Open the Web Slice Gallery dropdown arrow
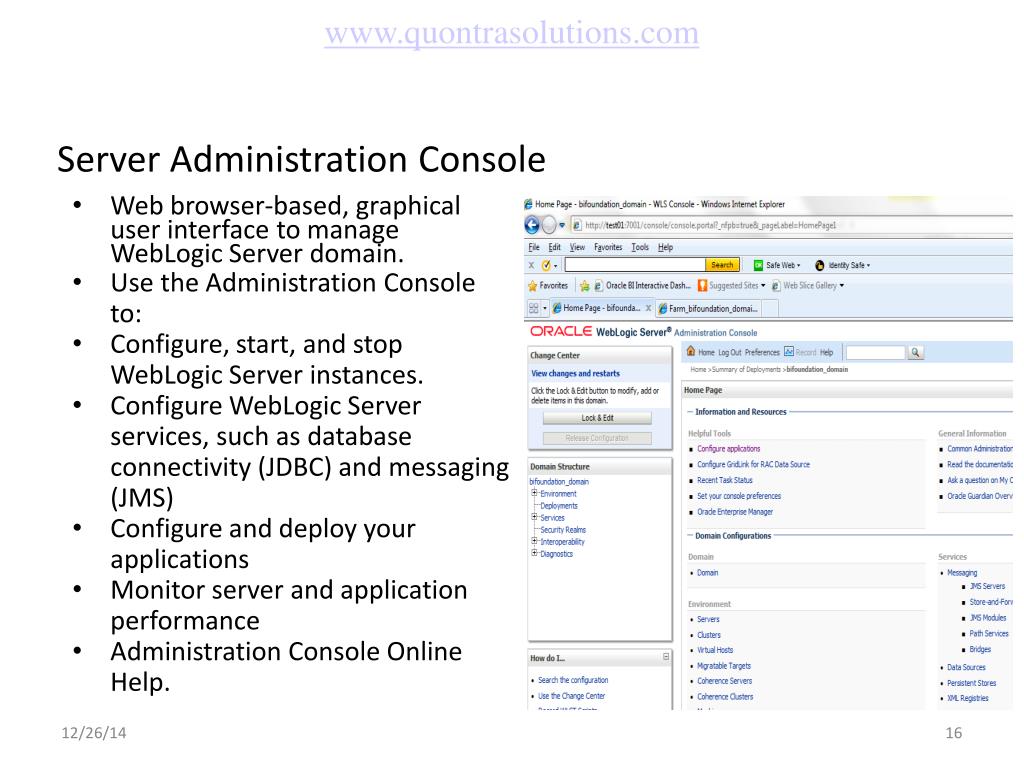 842,286
